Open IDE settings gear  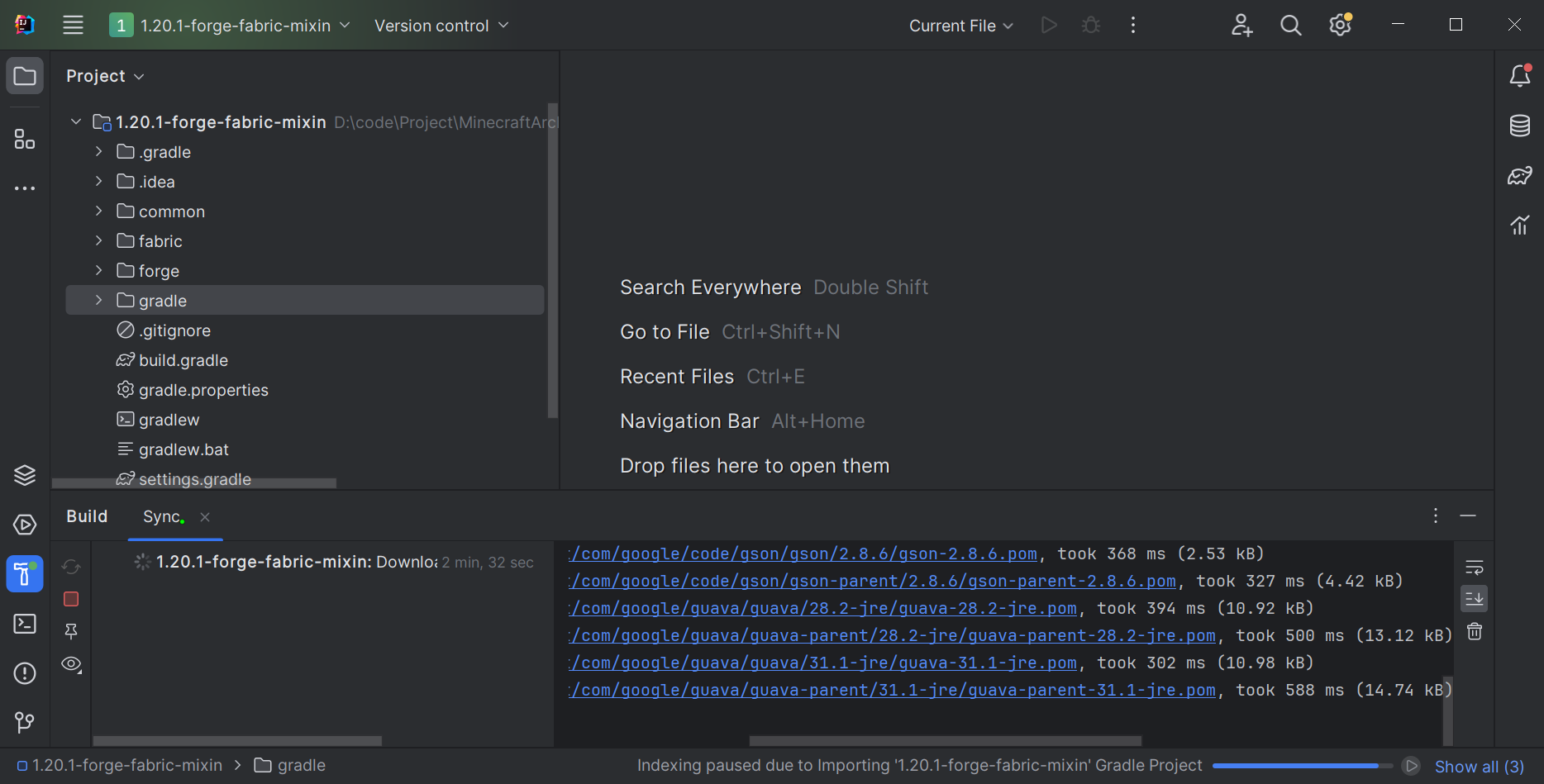pos(1340,26)
